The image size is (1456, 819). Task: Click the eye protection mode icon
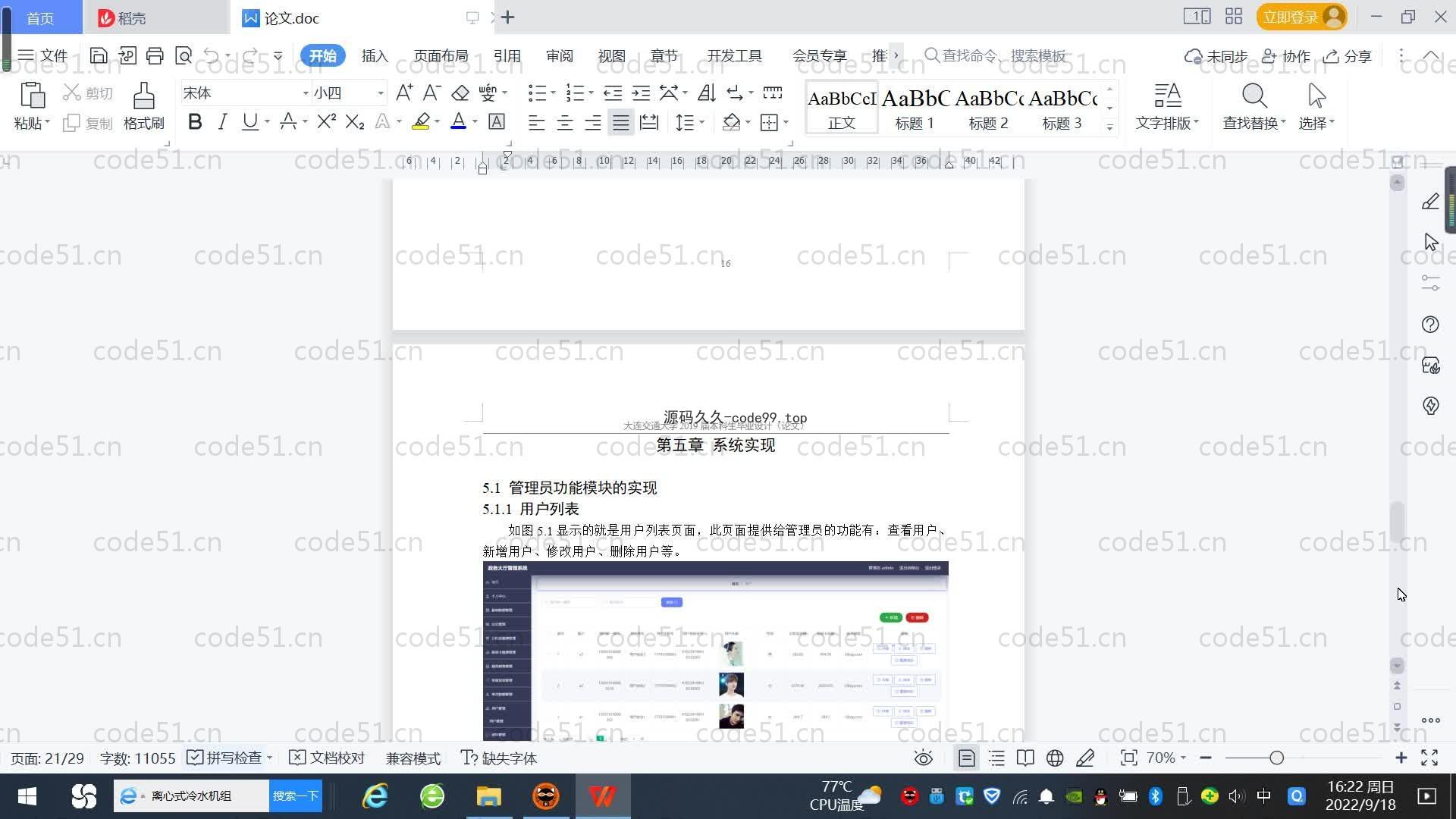923,758
